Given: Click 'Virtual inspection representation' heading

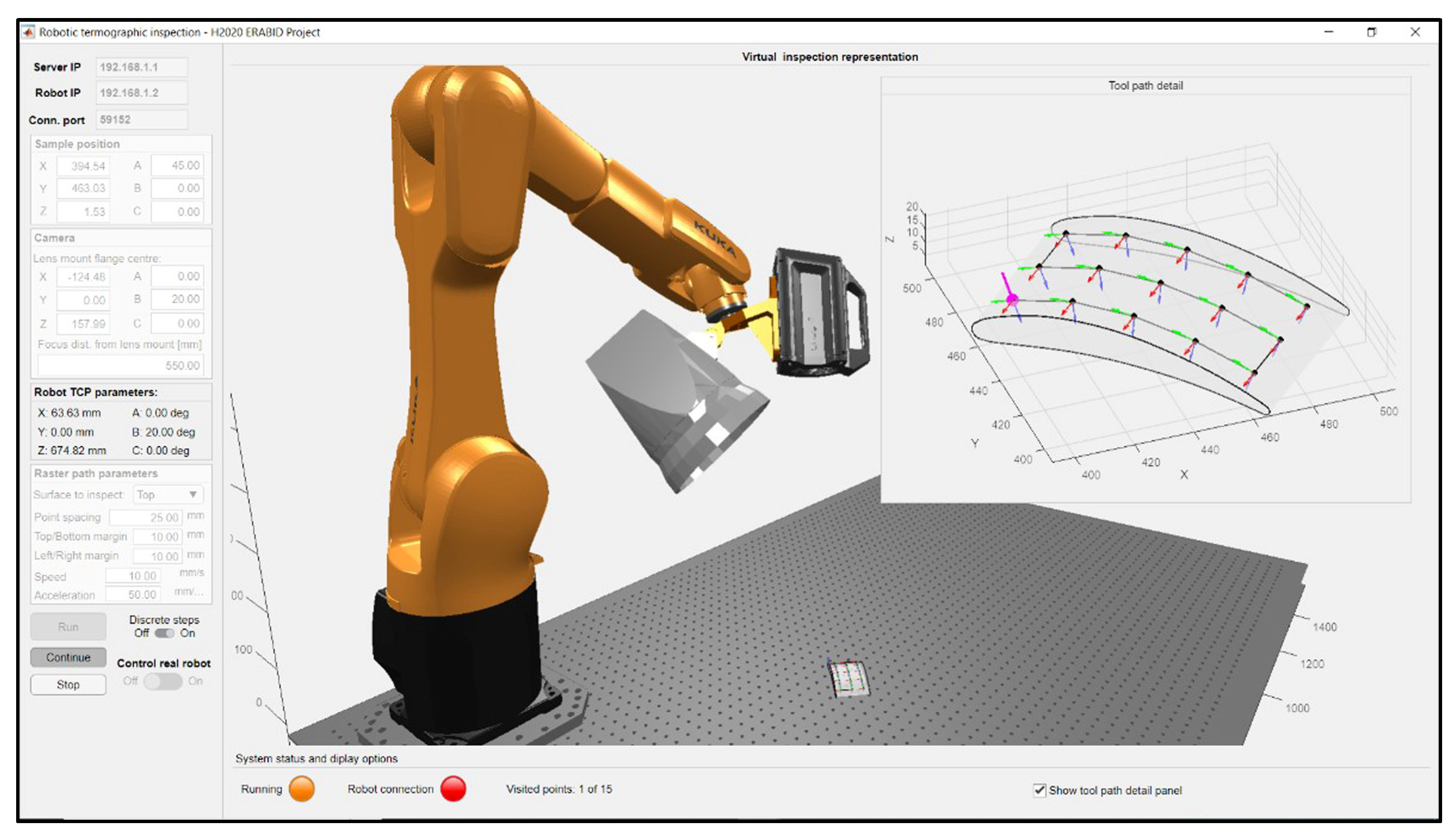Looking at the screenshot, I should tap(830, 57).
